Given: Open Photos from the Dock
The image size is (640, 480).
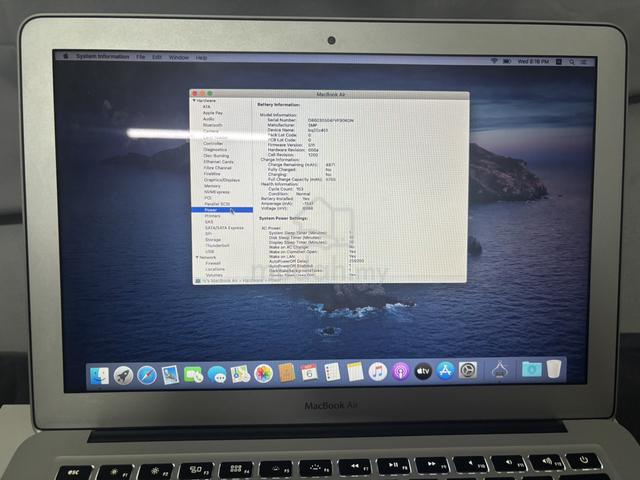Looking at the screenshot, I should (x=264, y=373).
